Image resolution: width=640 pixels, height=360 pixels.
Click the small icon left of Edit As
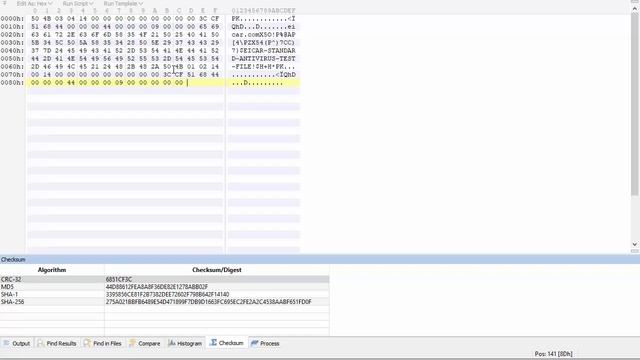pyautogui.click(x=5, y=3)
